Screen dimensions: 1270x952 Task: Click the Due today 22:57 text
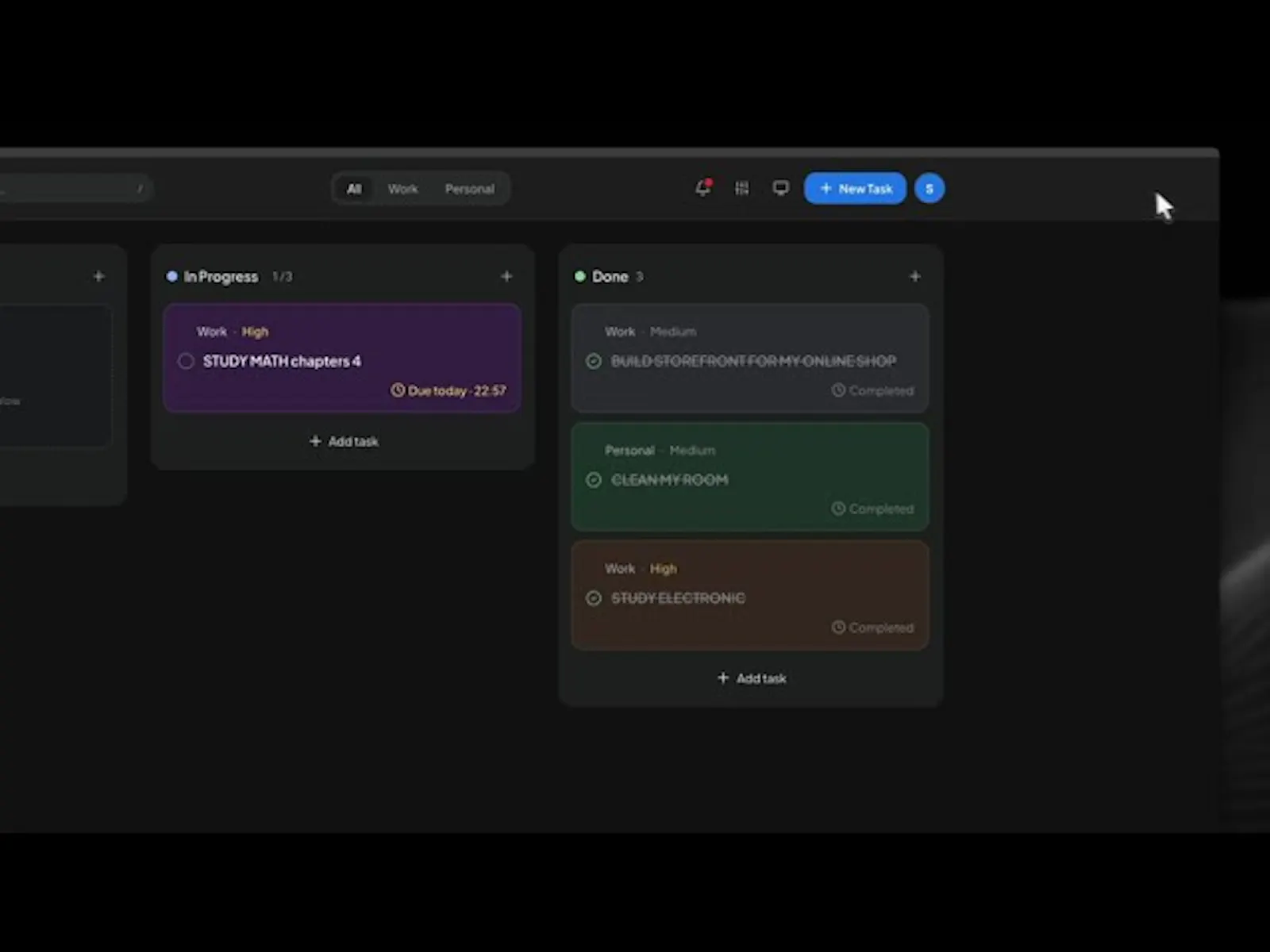[x=456, y=390]
